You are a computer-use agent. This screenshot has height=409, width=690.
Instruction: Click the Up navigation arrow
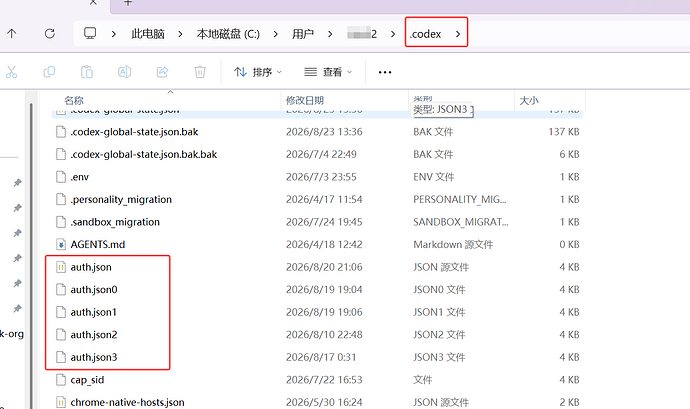[12, 33]
